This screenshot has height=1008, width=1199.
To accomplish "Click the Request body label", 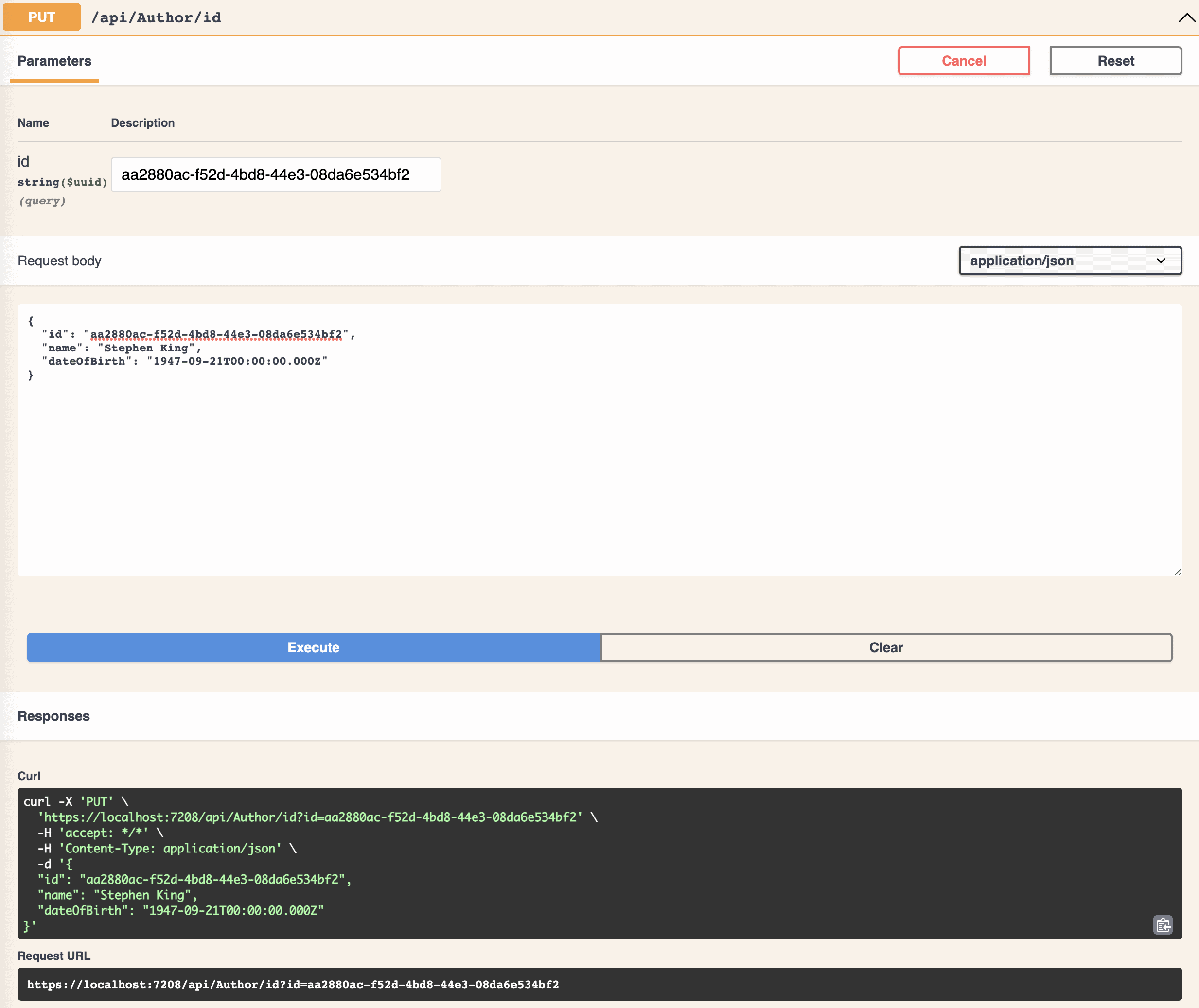I will click(x=59, y=261).
